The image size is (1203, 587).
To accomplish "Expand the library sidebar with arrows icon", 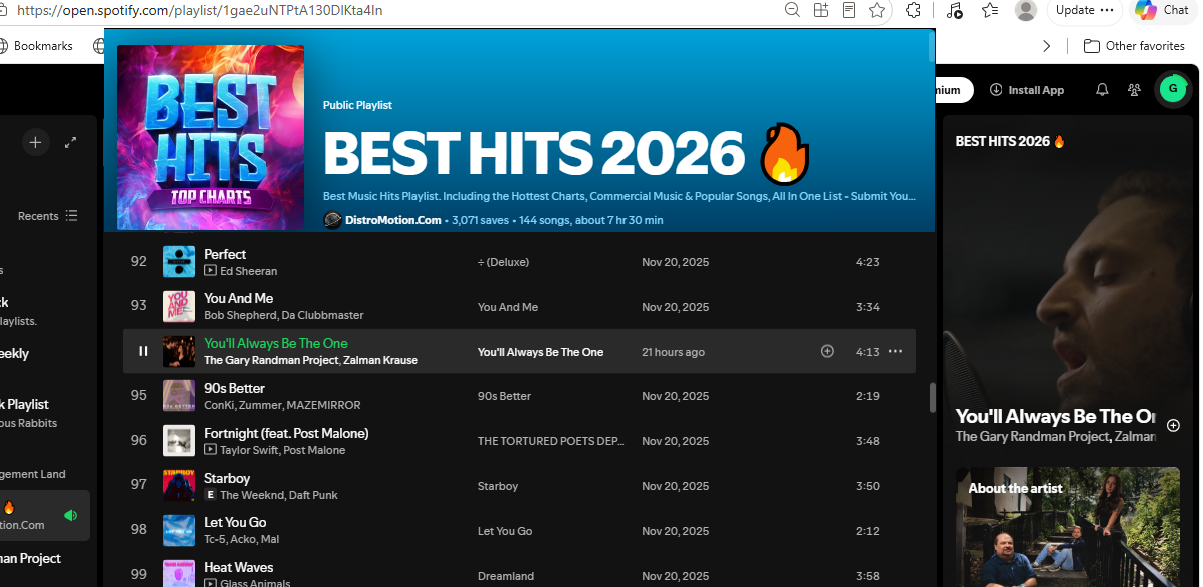I will click(70, 143).
